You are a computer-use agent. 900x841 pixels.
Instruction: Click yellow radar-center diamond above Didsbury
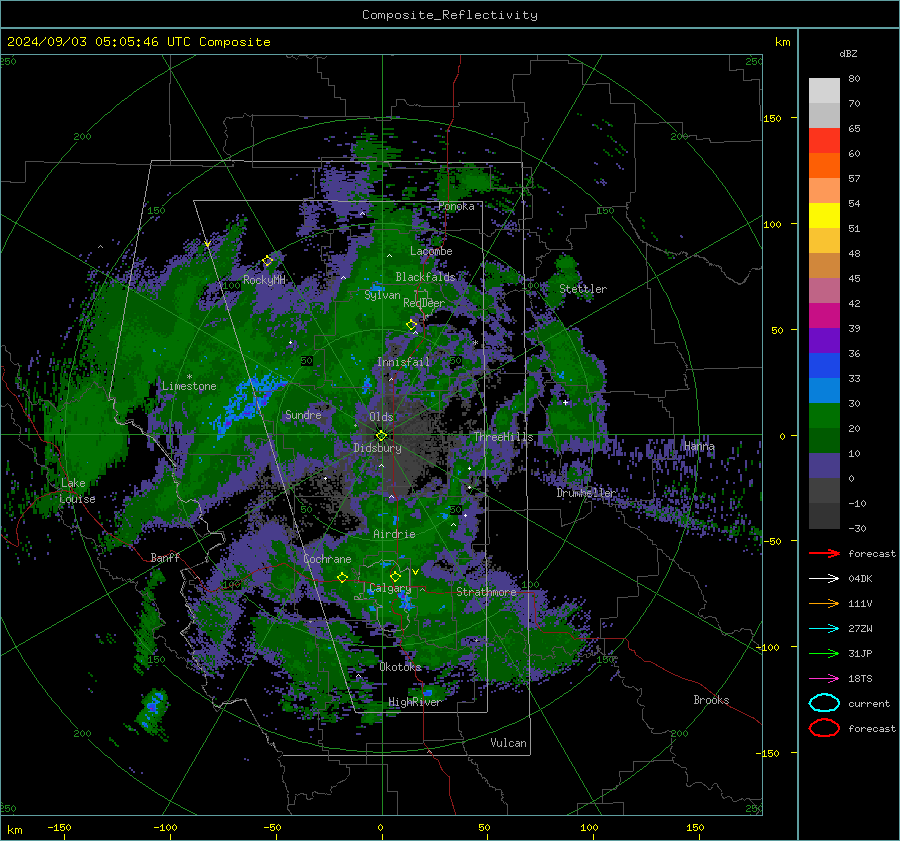(x=381, y=435)
